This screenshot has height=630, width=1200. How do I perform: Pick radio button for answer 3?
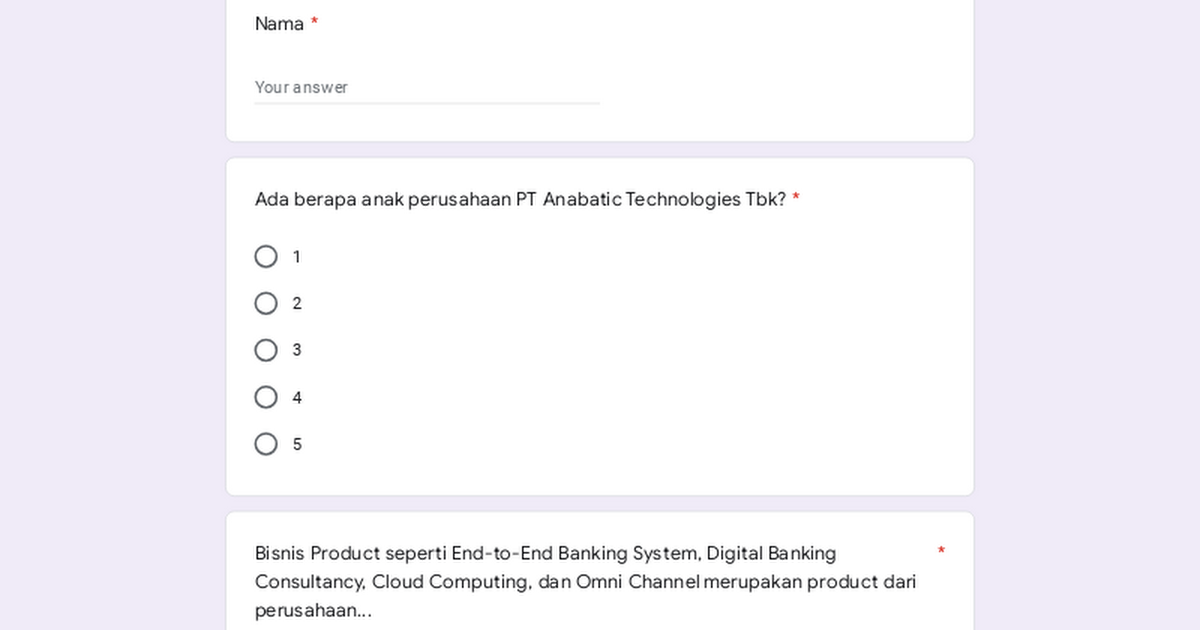(266, 350)
